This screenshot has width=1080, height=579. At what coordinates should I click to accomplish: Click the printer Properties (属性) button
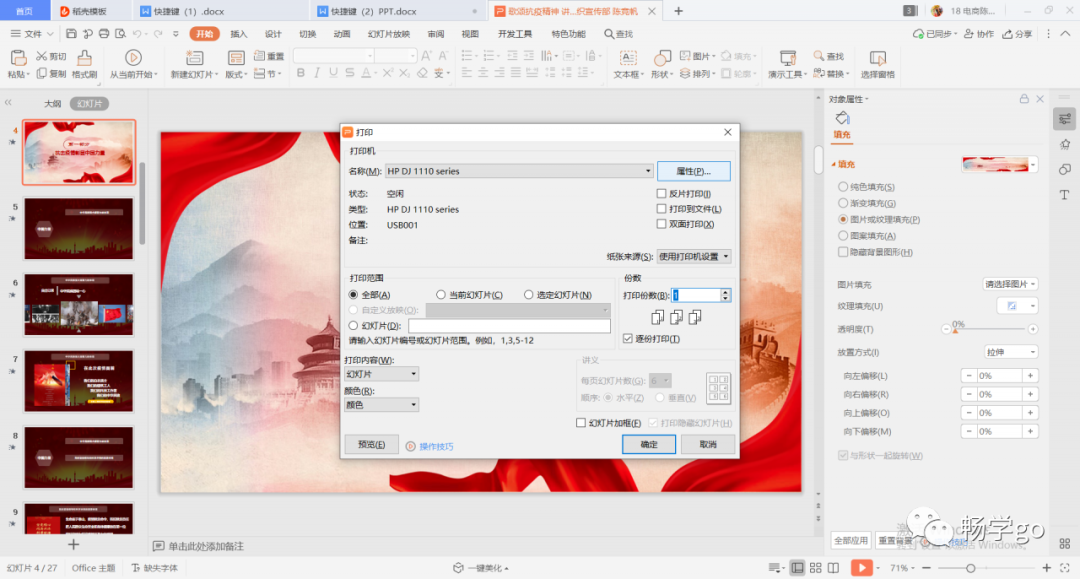coord(694,171)
